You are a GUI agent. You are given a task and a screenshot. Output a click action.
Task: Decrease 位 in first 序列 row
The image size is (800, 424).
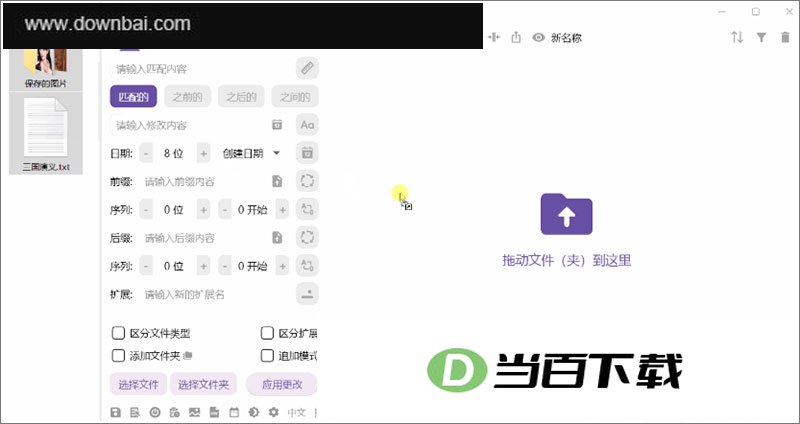[146, 210]
